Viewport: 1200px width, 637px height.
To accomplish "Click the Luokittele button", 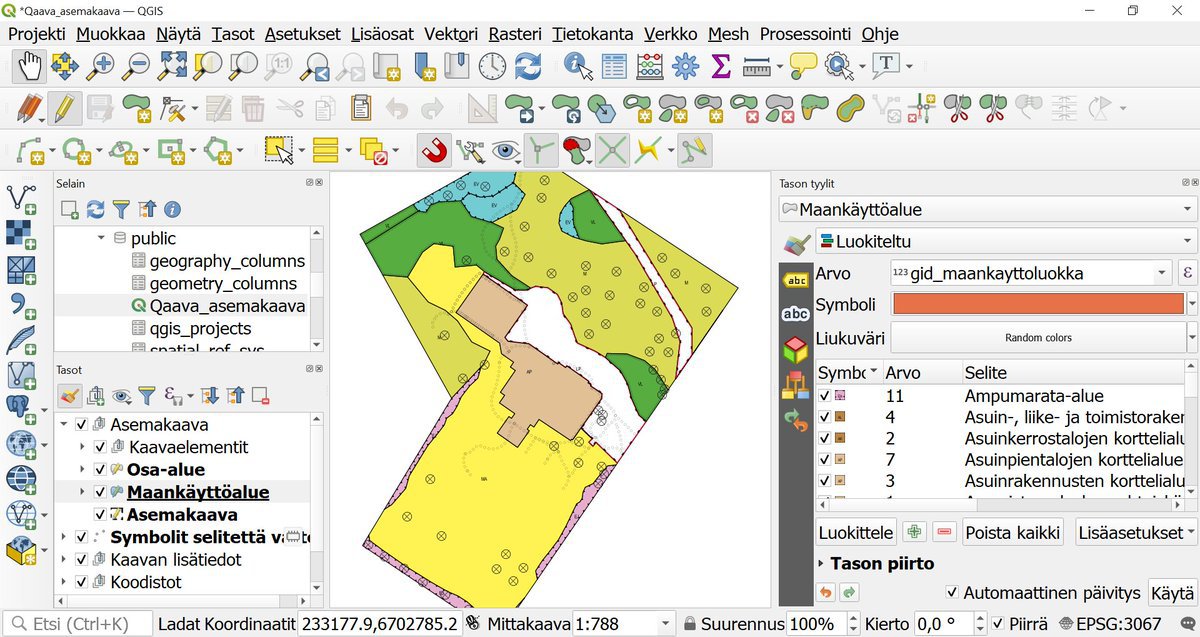I will [x=856, y=532].
